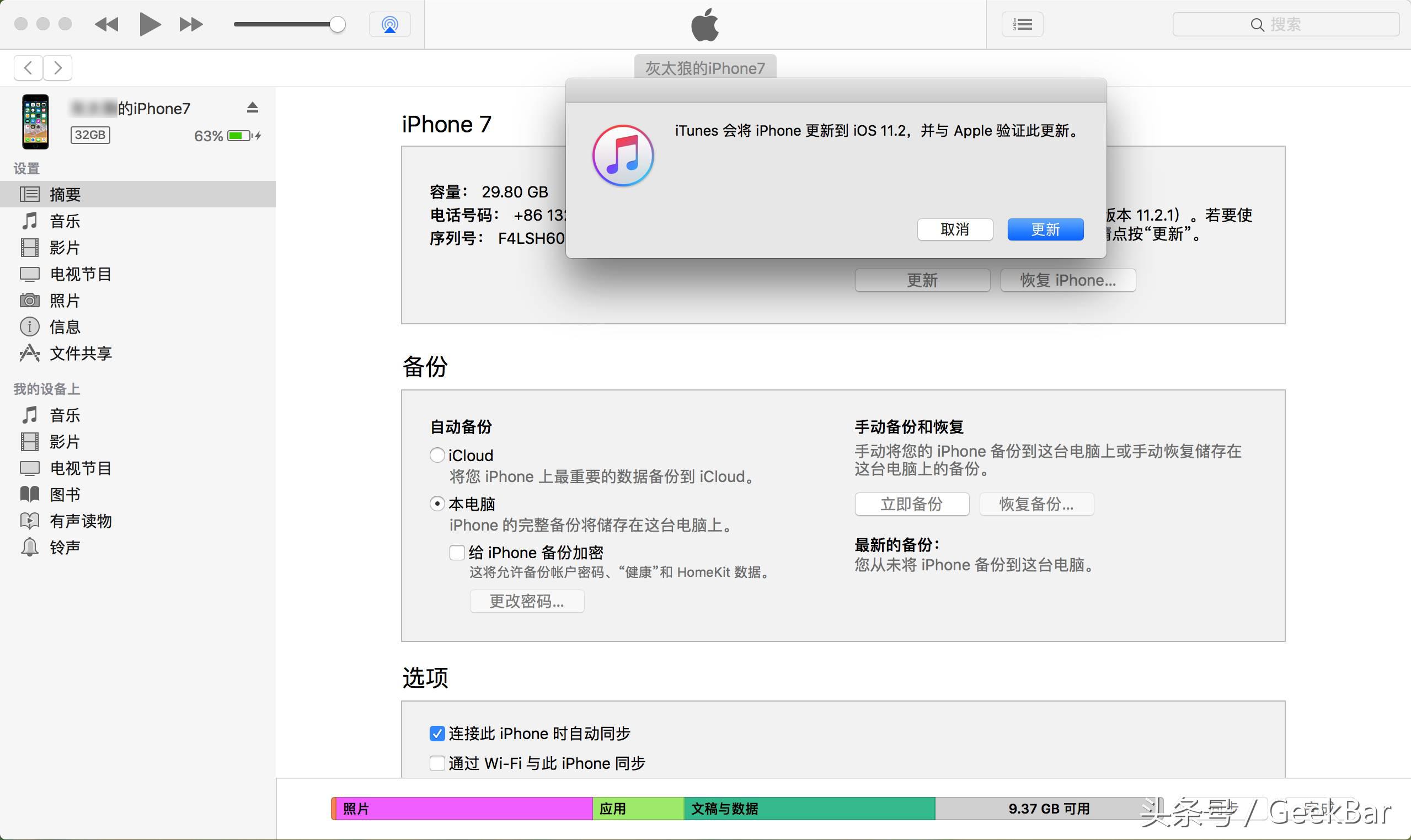Adjust the volume slider in the toolbar
1411x840 pixels.
pos(338,24)
